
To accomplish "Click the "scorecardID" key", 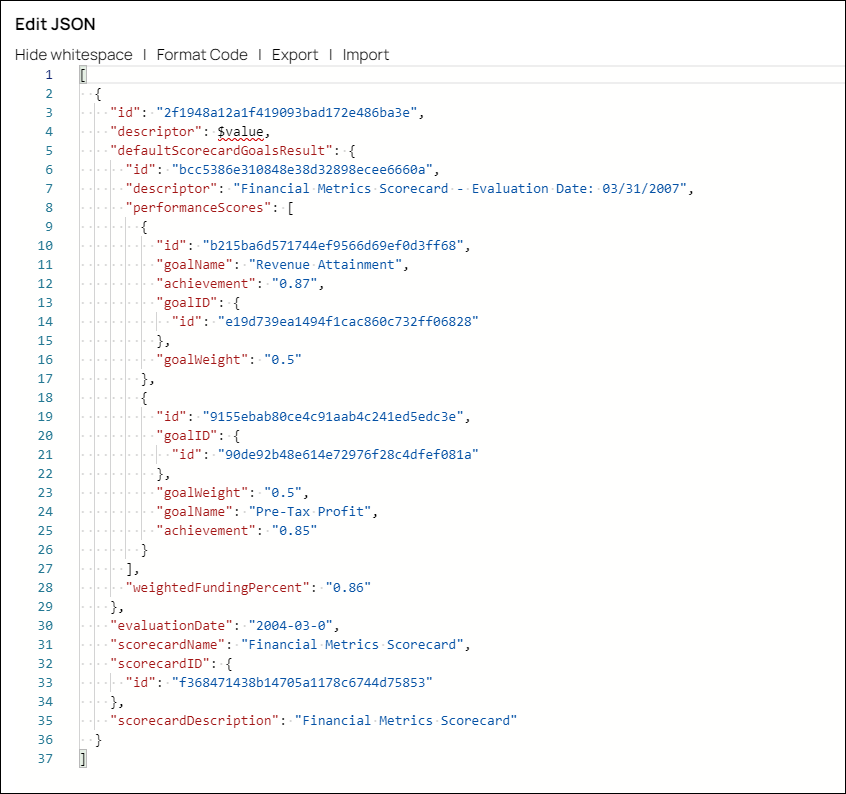I will [x=160, y=664].
